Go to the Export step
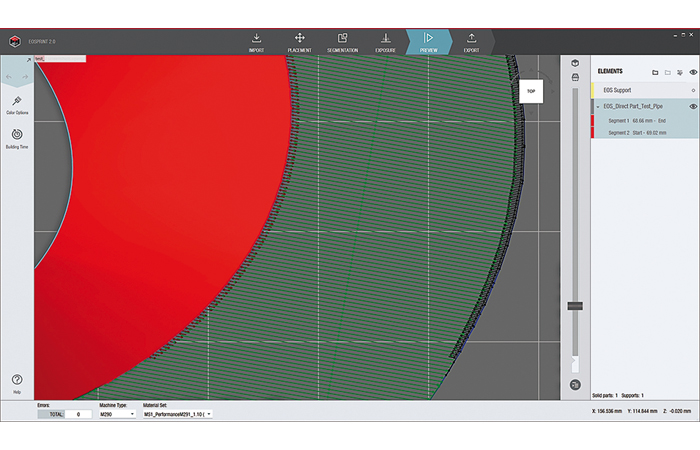 pos(471,43)
